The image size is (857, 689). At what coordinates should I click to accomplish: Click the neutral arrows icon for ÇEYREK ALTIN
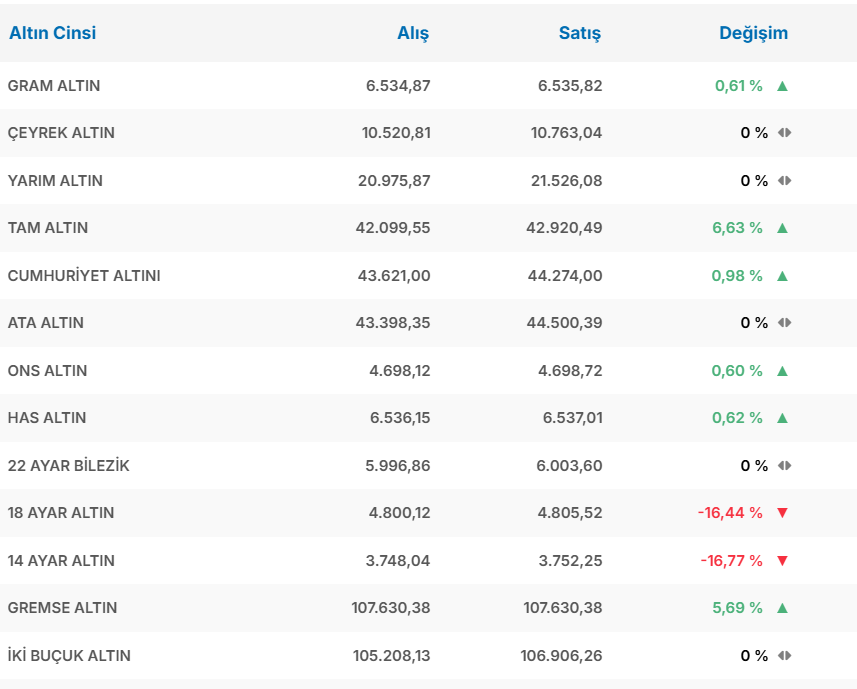(784, 133)
